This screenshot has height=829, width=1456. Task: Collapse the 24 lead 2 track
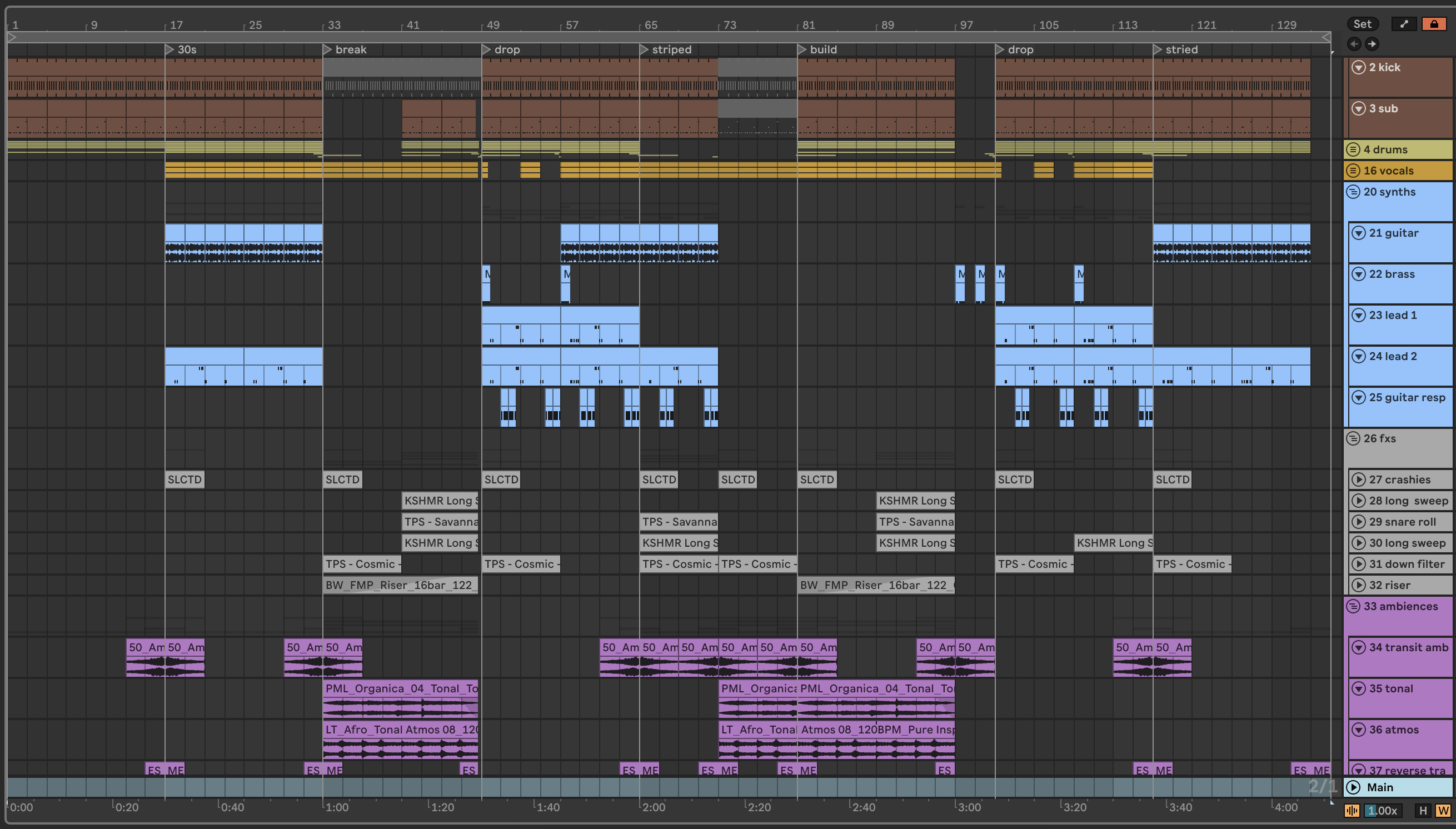(1359, 356)
